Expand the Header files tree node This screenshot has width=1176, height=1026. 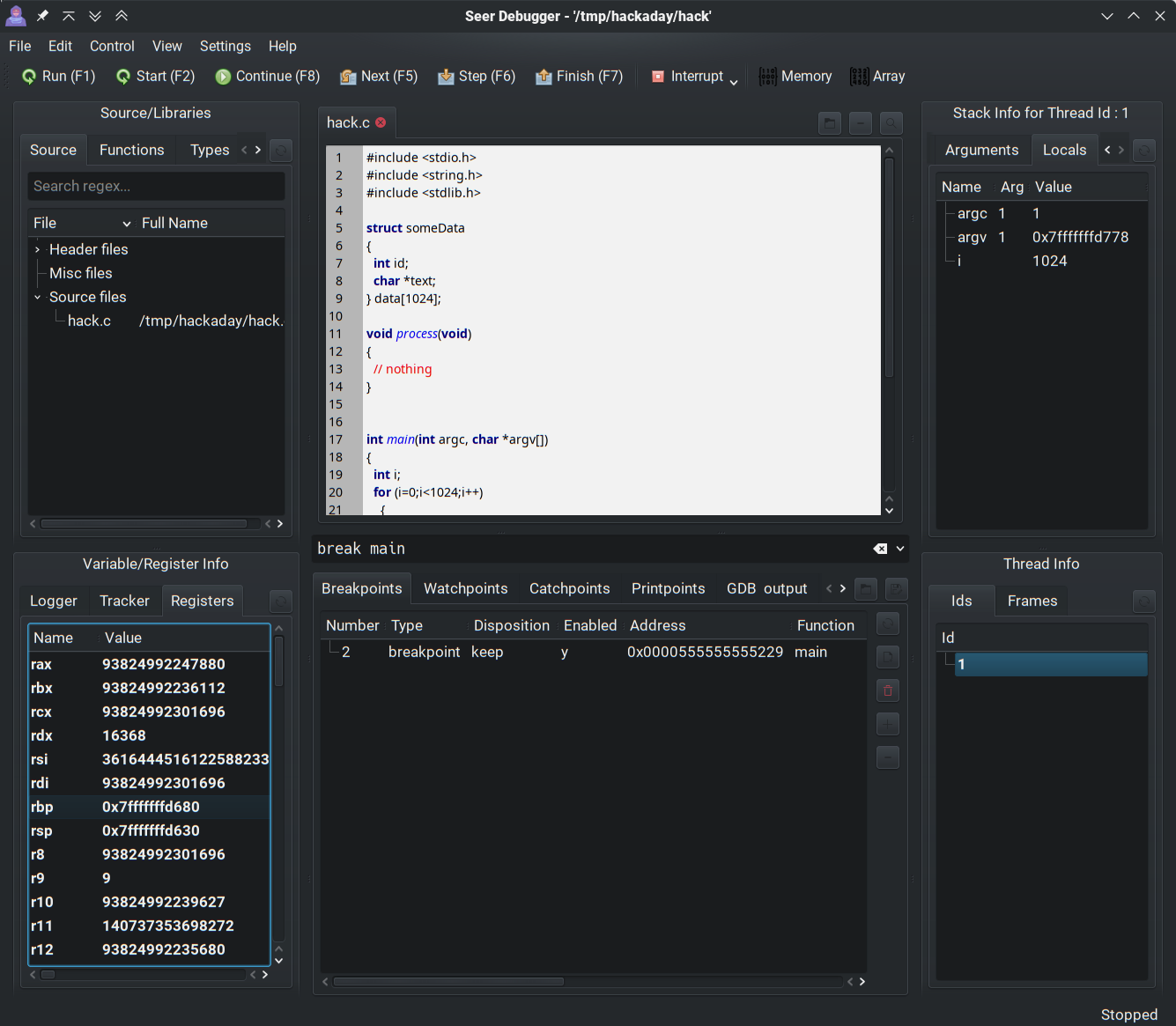37,250
